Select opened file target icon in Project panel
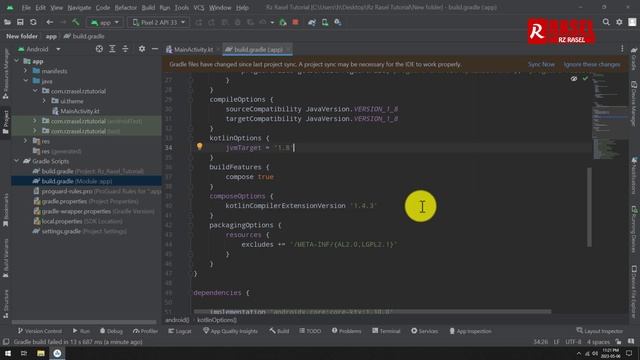This screenshot has width=640, height=360. click(99, 49)
